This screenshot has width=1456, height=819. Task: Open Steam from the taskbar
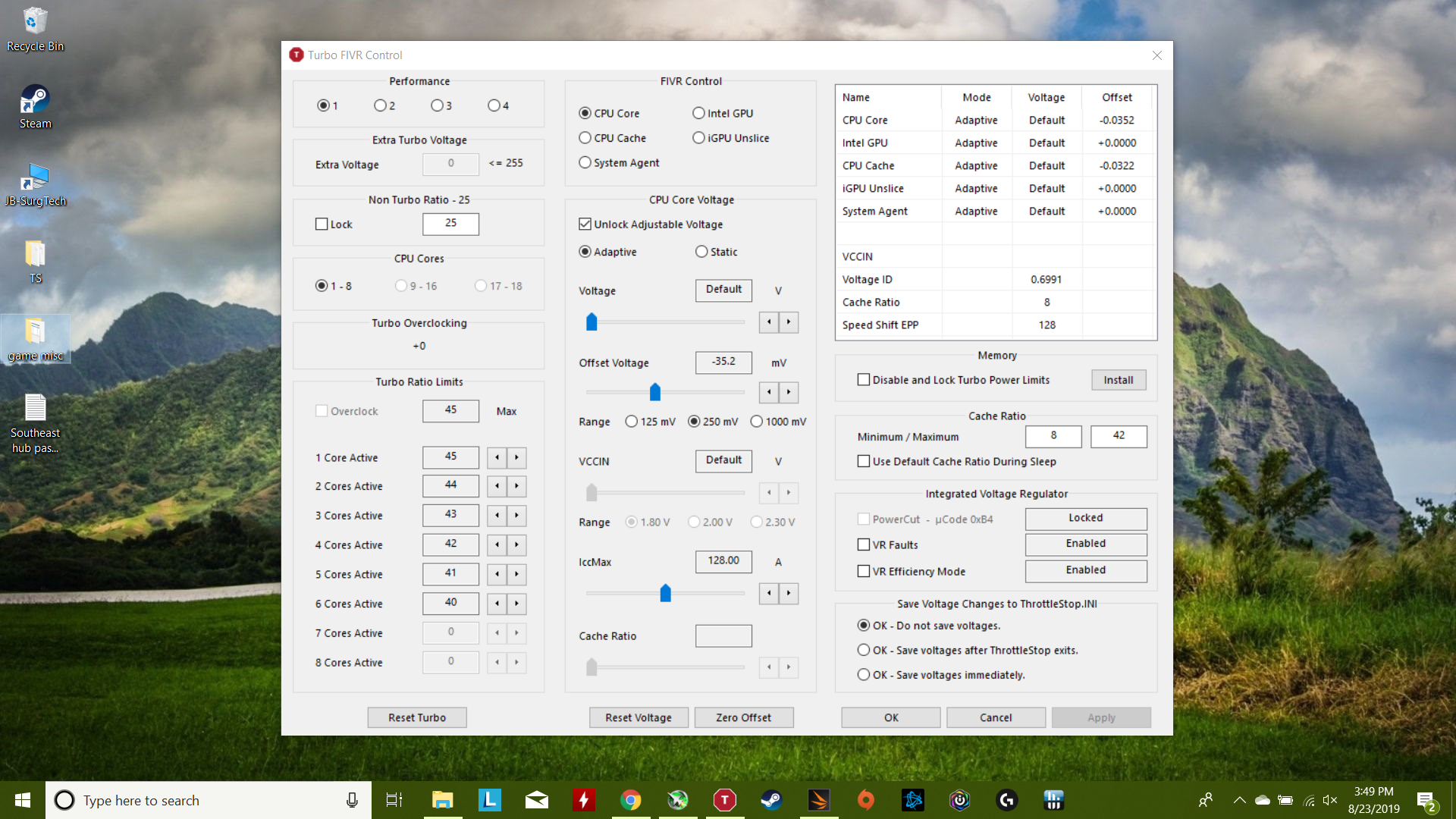click(771, 800)
